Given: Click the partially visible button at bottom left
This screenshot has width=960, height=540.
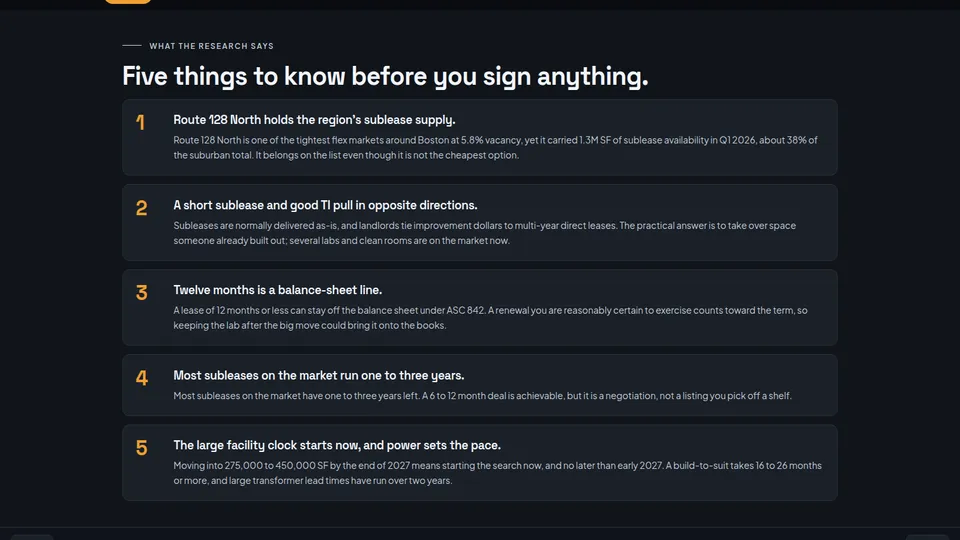Looking at the screenshot, I should [x=32, y=537].
